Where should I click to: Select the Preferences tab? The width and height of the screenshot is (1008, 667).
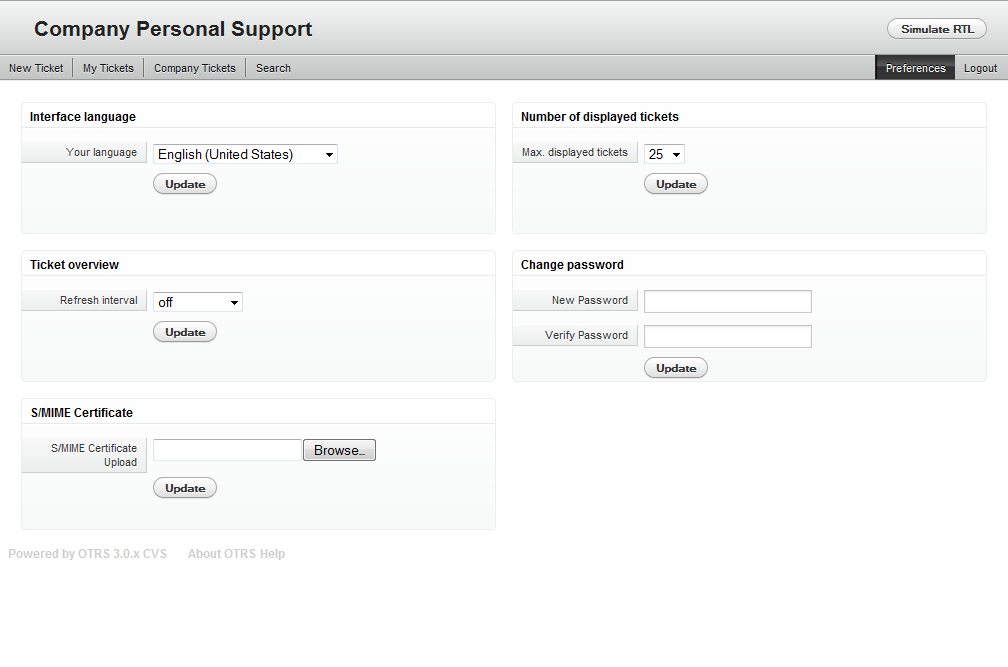coord(915,68)
